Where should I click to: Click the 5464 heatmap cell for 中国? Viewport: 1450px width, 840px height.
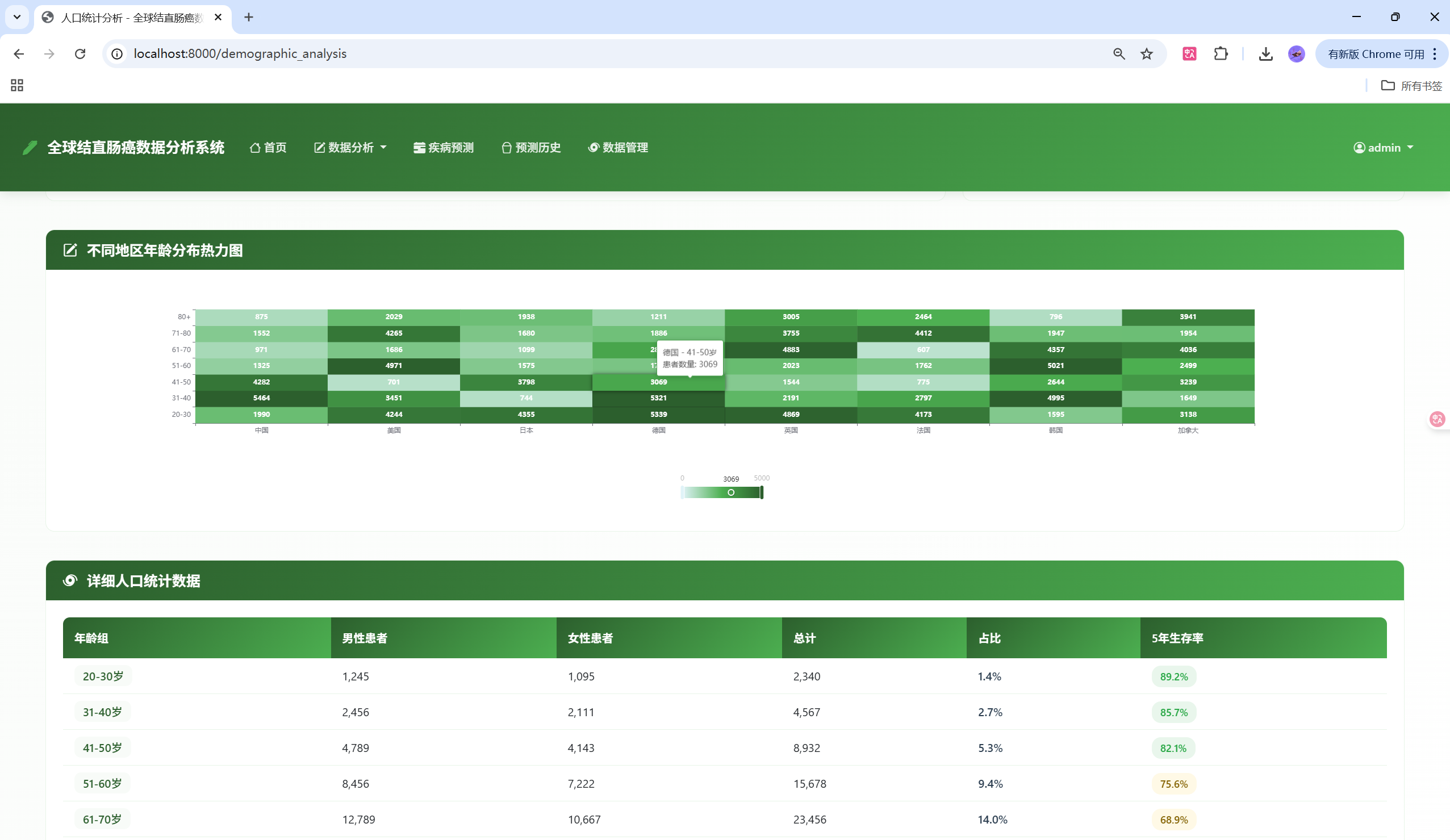(x=261, y=398)
